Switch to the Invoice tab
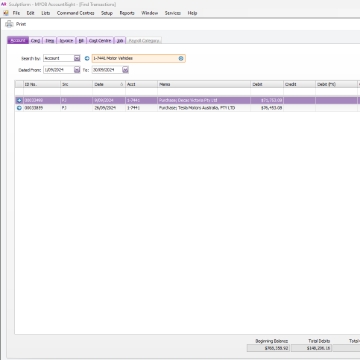The image size is (360, 360). [x=66, y=40]
